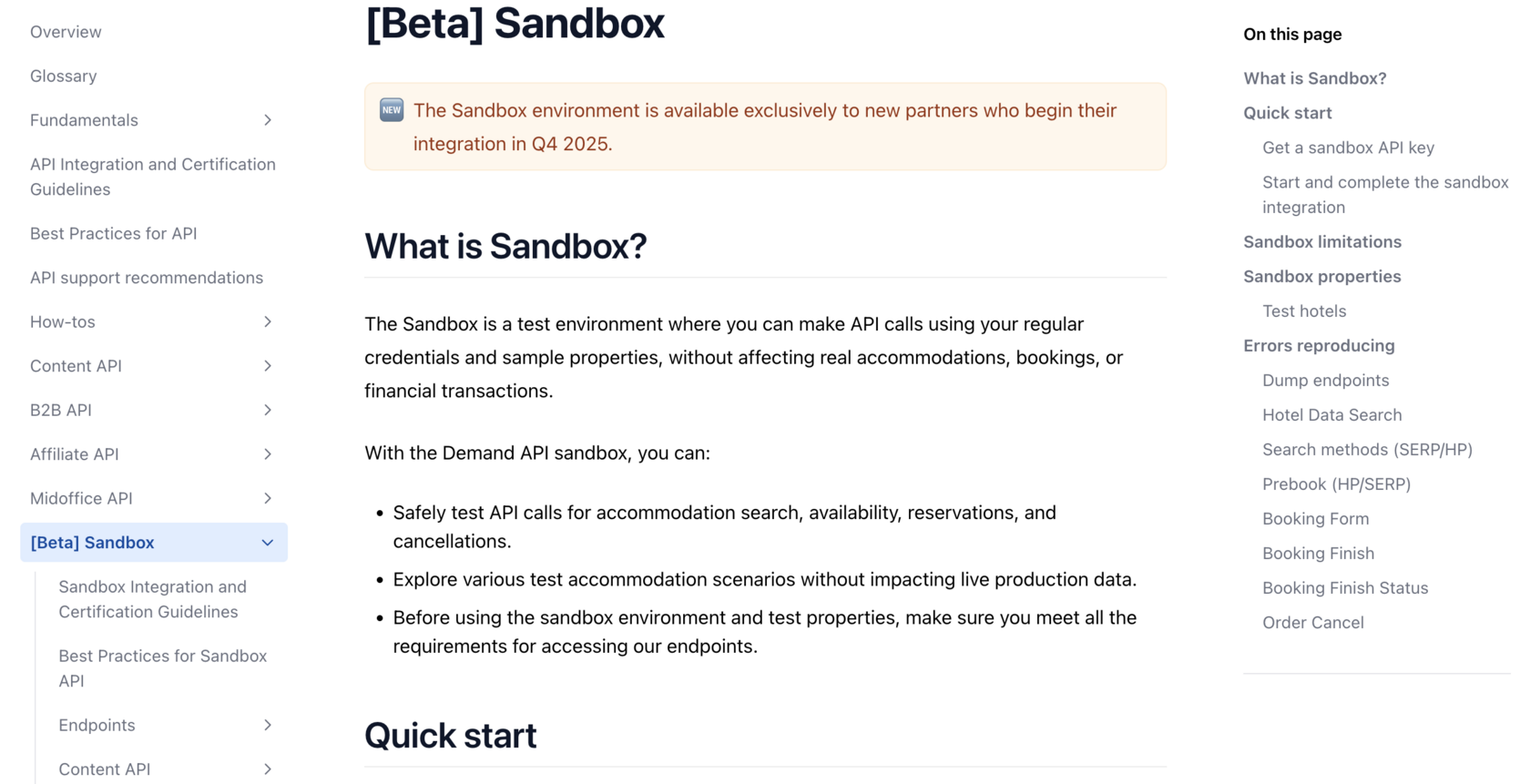Open the Overview page
Viewport: 1530px width, 784px height.
(x=66, y=32)
